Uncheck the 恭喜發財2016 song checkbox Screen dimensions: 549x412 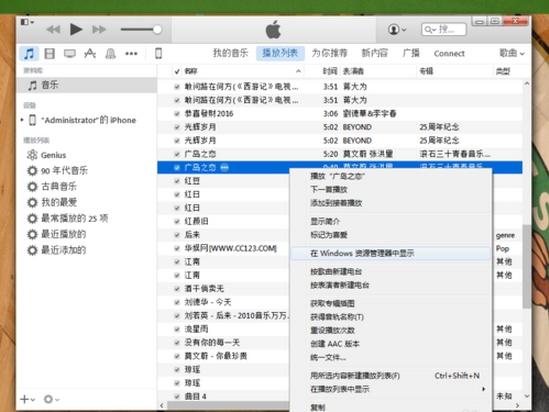(177, 114)
